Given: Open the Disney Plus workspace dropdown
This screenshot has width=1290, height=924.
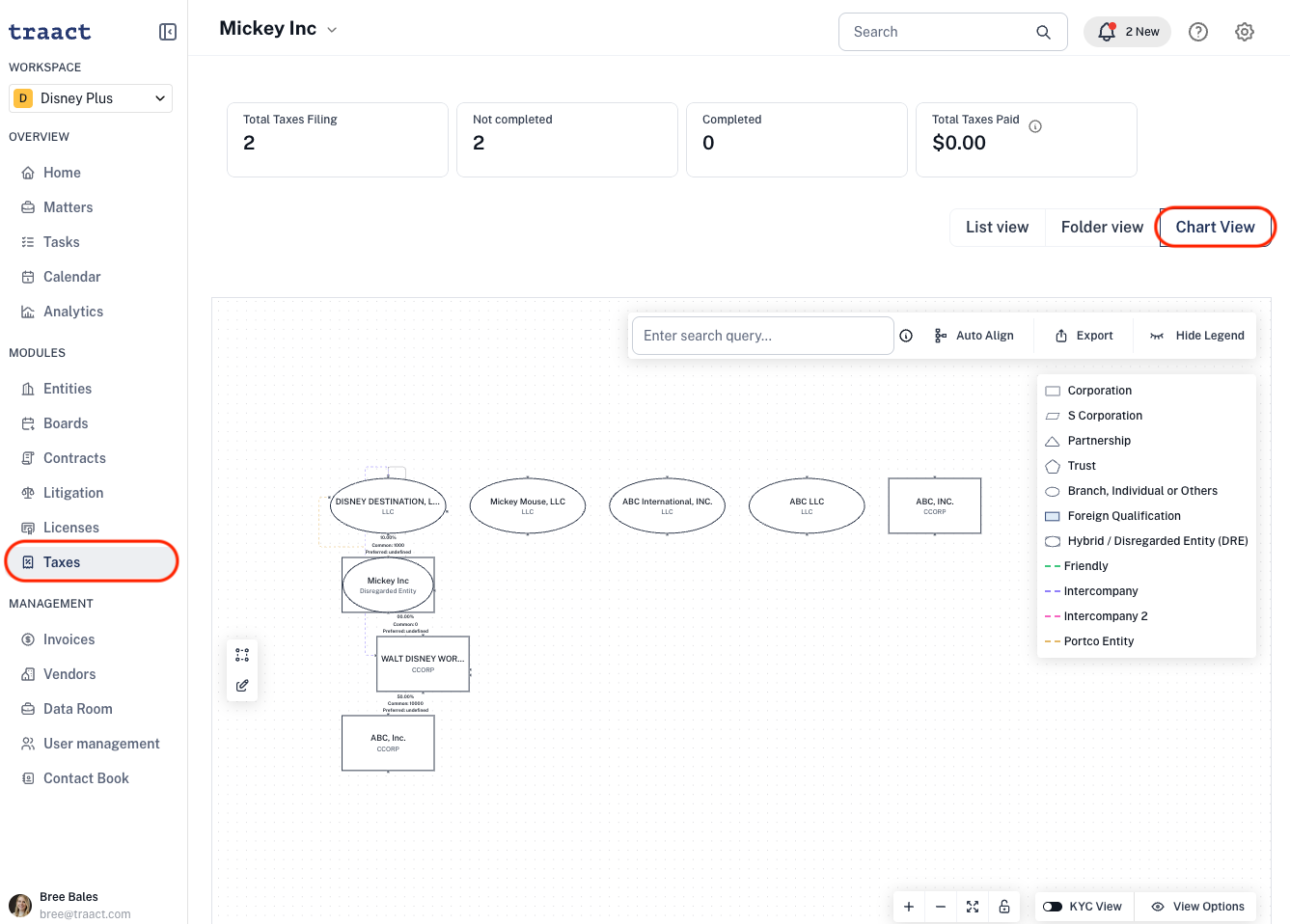Looking at the screenshot, I should click(91, 98).
